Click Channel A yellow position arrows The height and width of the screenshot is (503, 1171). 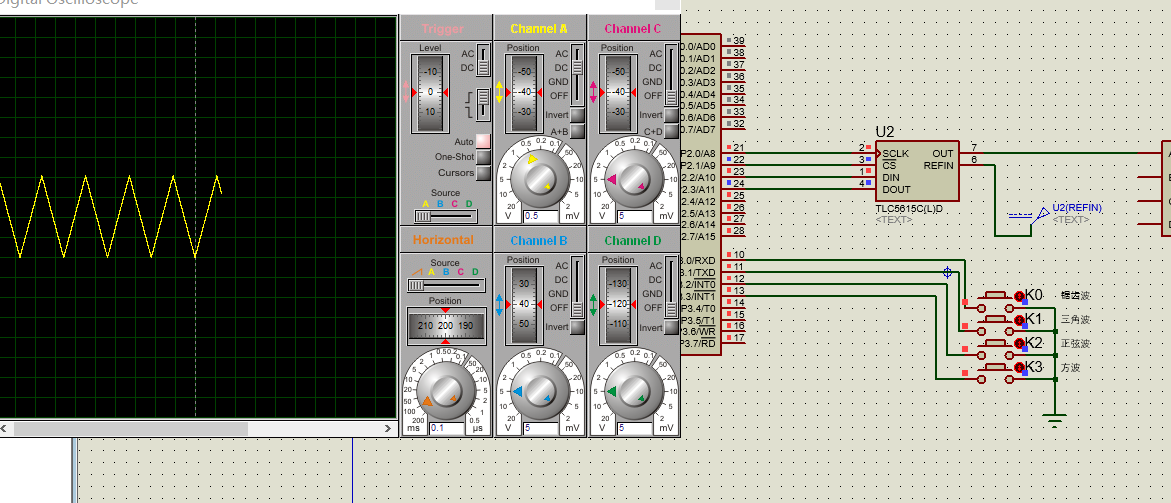[499, 93]
